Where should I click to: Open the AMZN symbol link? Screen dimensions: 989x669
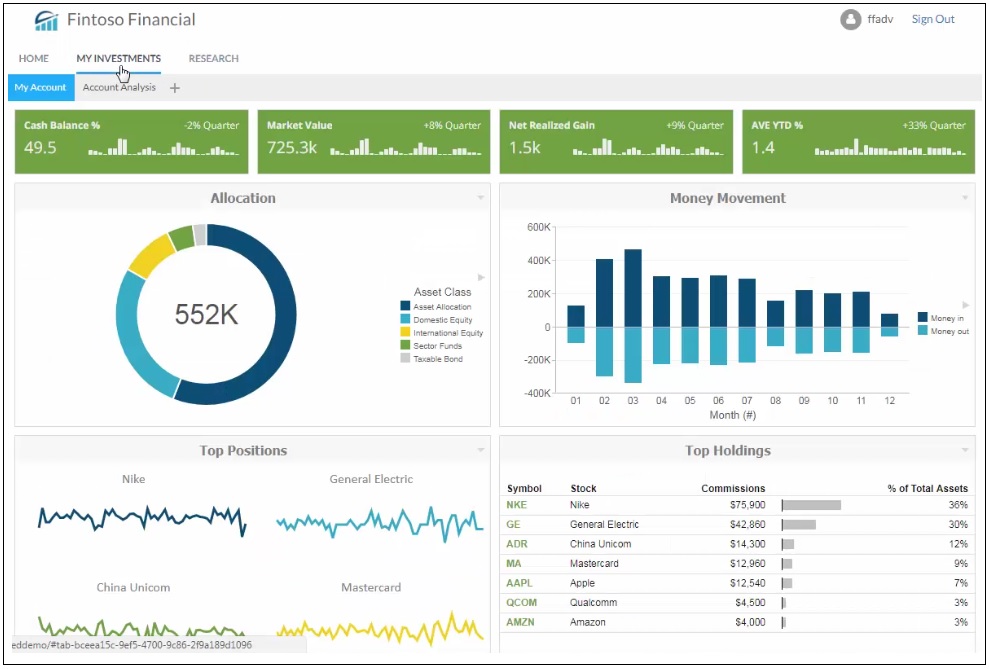[520, 622]
